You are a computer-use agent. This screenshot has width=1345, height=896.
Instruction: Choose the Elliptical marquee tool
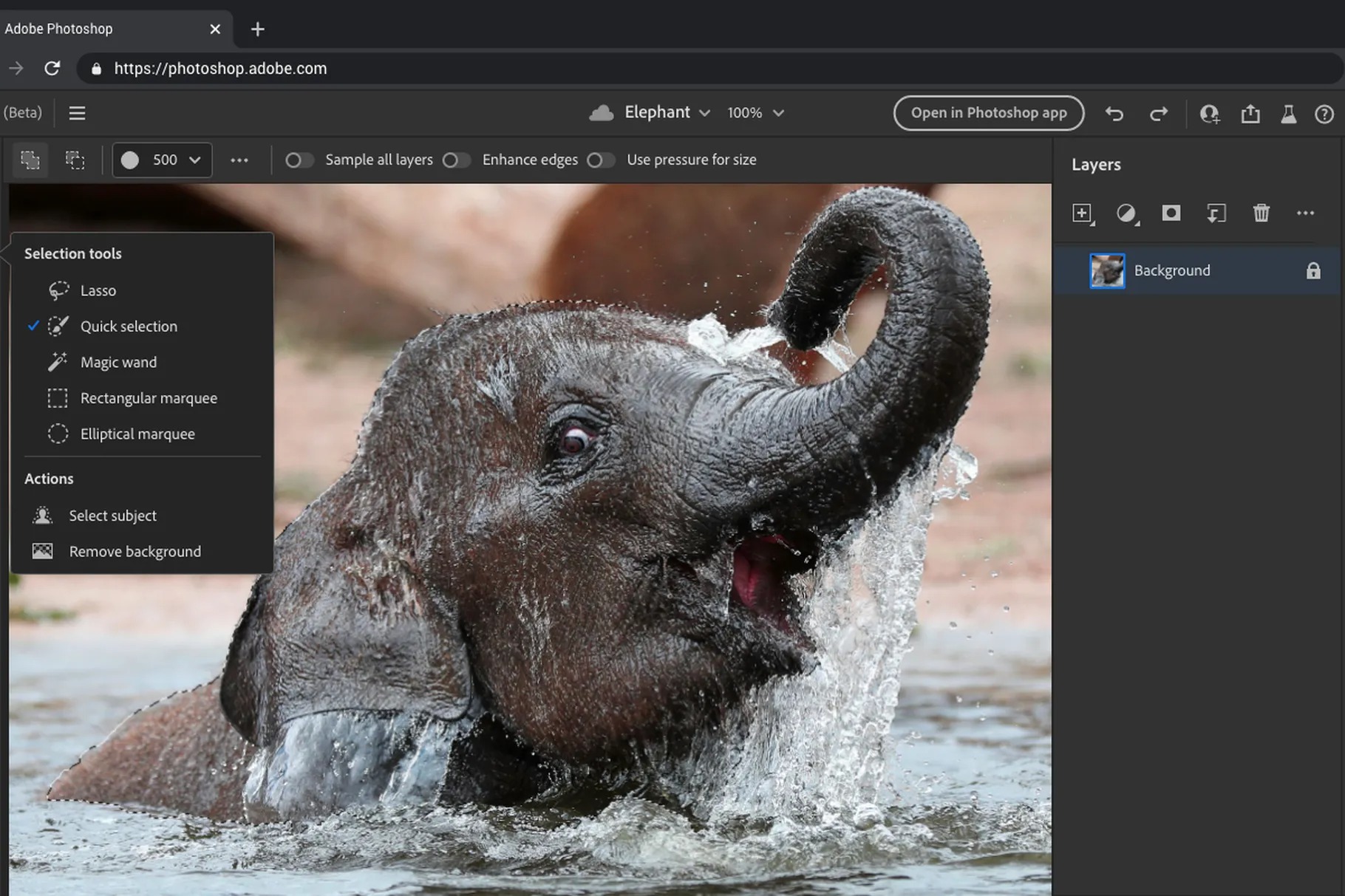tap(137, 434)
